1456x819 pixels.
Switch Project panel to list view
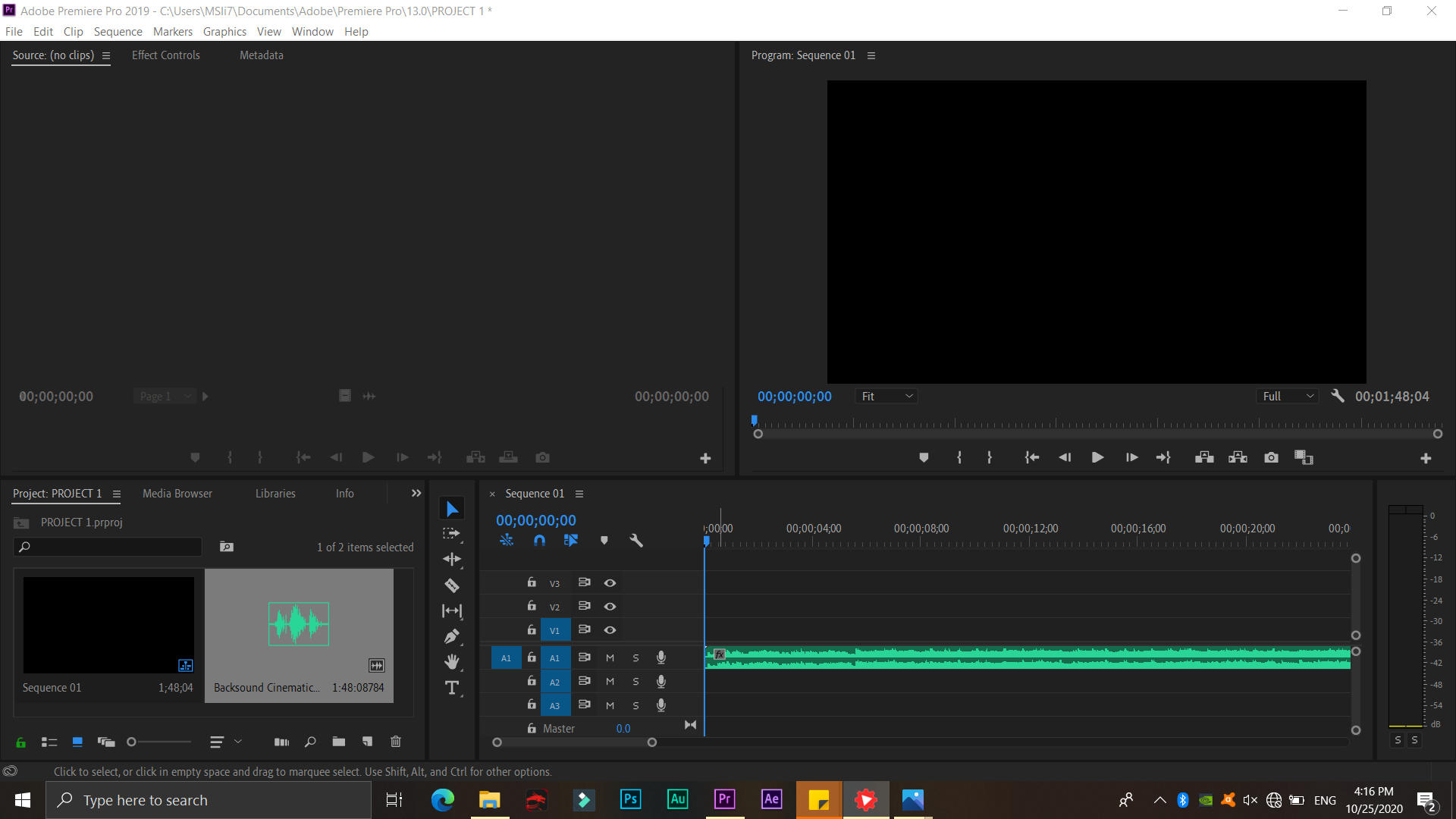[49, 742]
